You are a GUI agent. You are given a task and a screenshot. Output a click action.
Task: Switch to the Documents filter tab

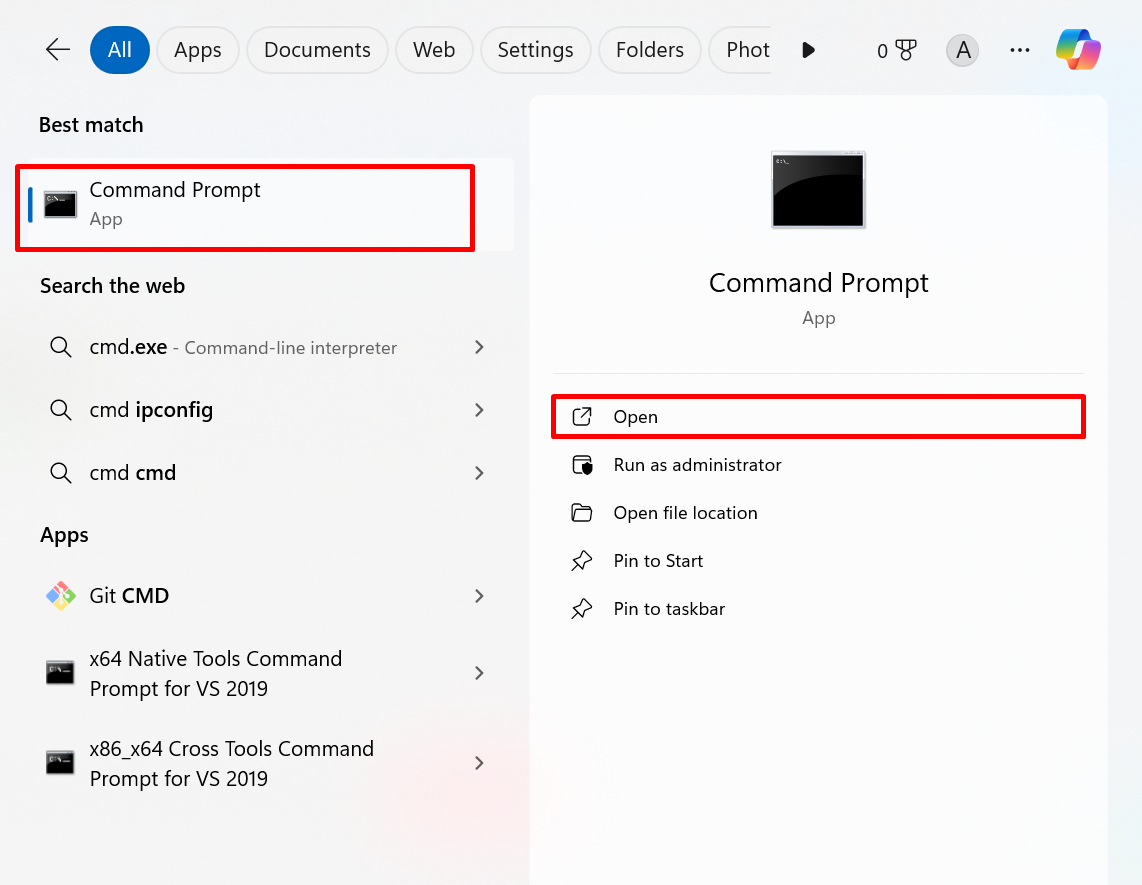coord(317,50)
